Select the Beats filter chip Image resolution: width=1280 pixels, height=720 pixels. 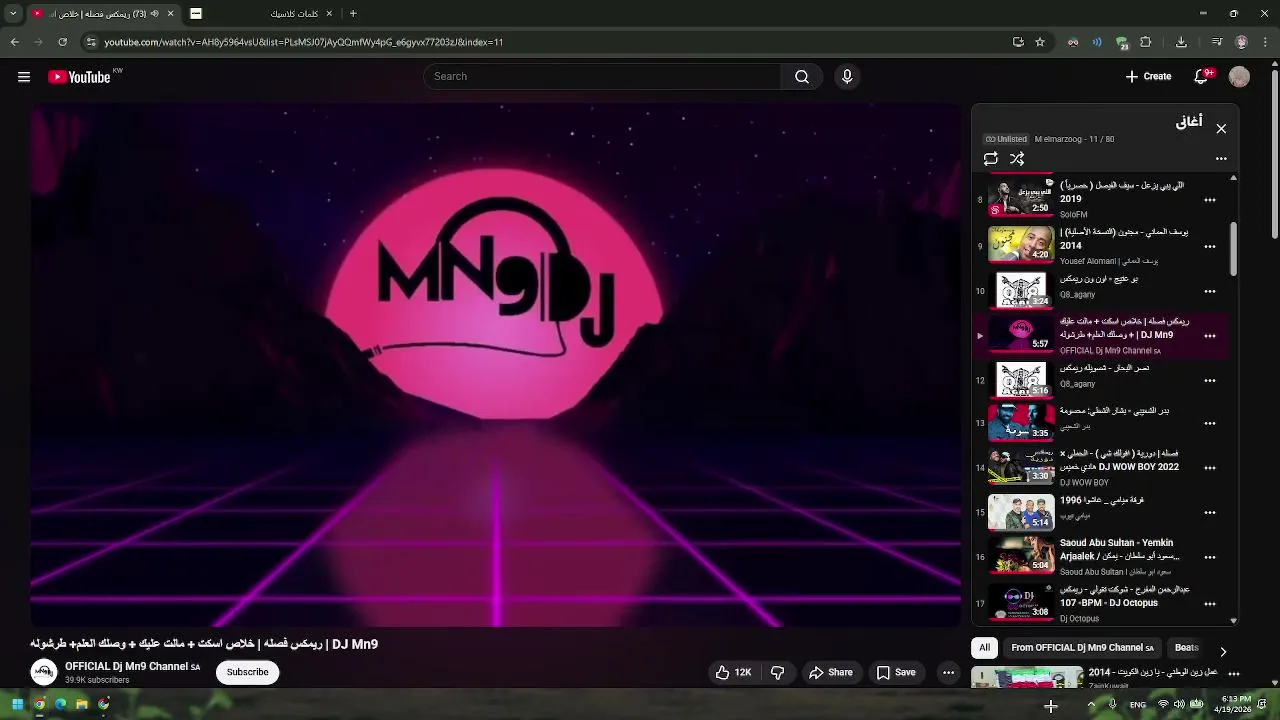tap(1186, 648)
